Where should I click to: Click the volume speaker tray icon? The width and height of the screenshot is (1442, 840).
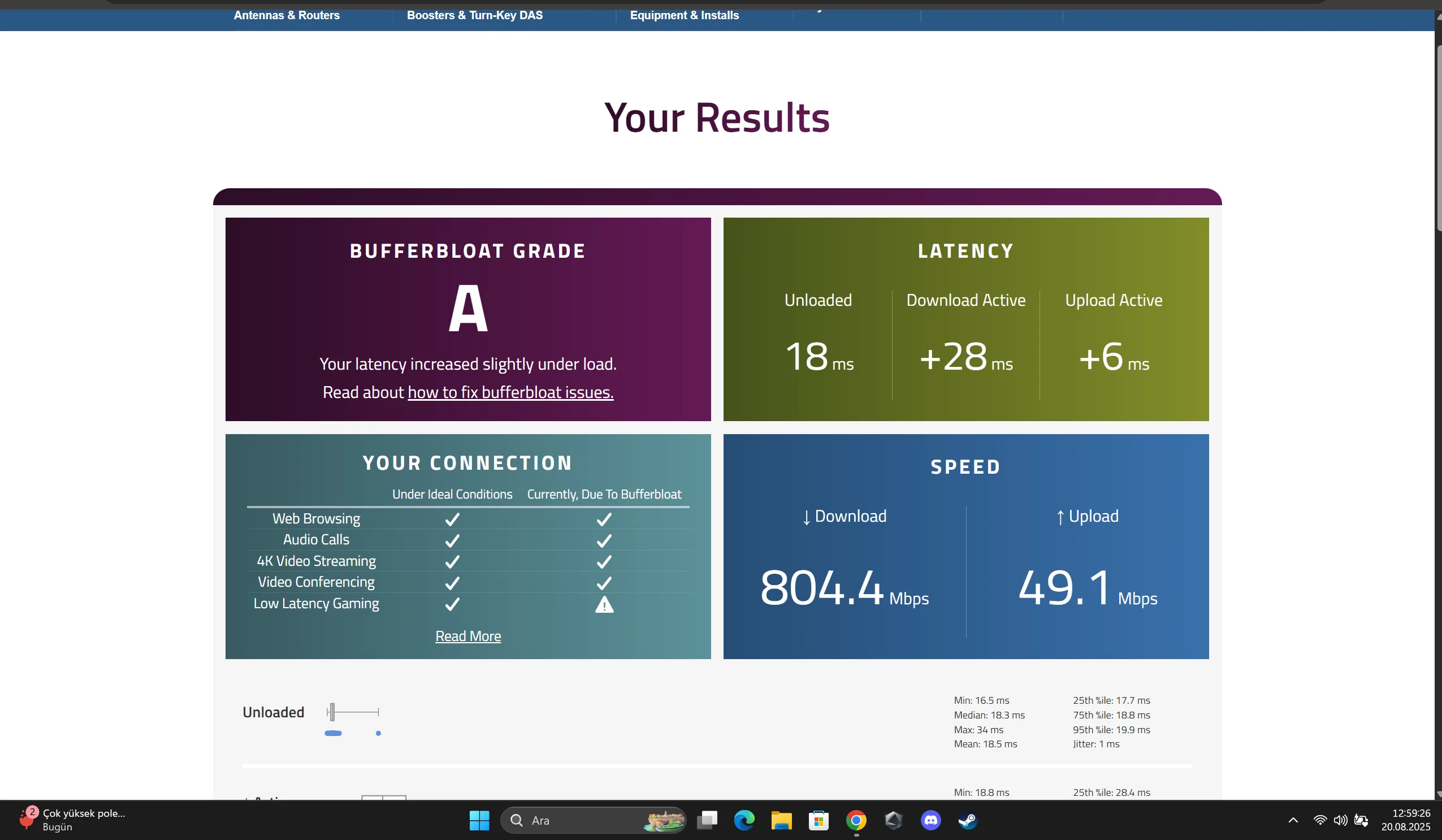point(1340,820)
